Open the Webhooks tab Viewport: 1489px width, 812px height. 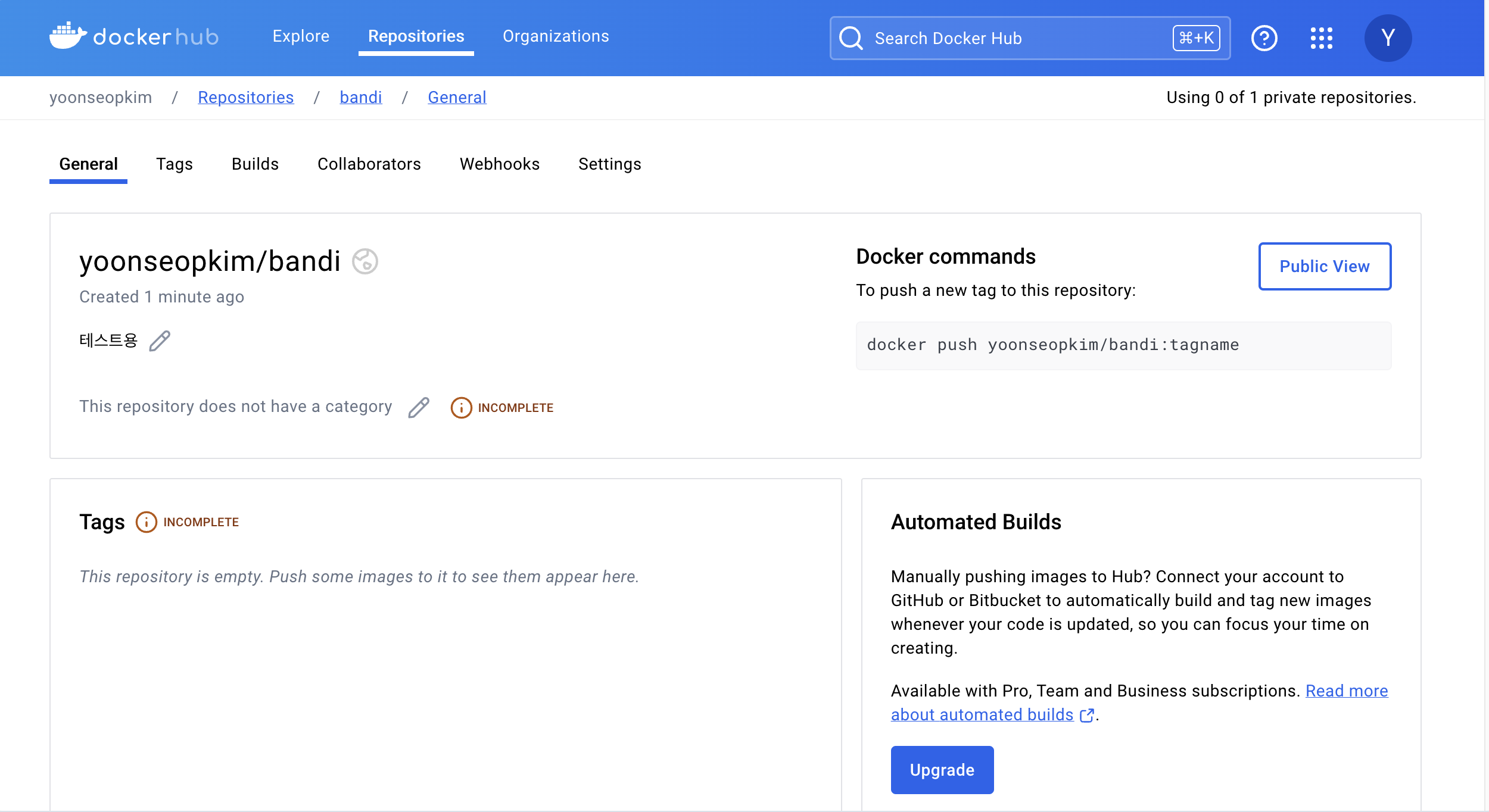pyautogui.click(x=499, y=164)
